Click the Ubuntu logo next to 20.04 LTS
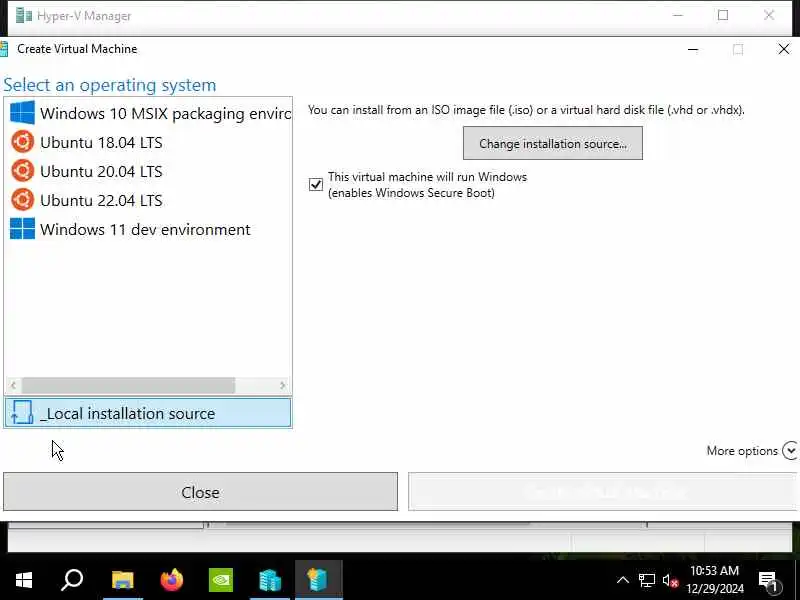 22,171
